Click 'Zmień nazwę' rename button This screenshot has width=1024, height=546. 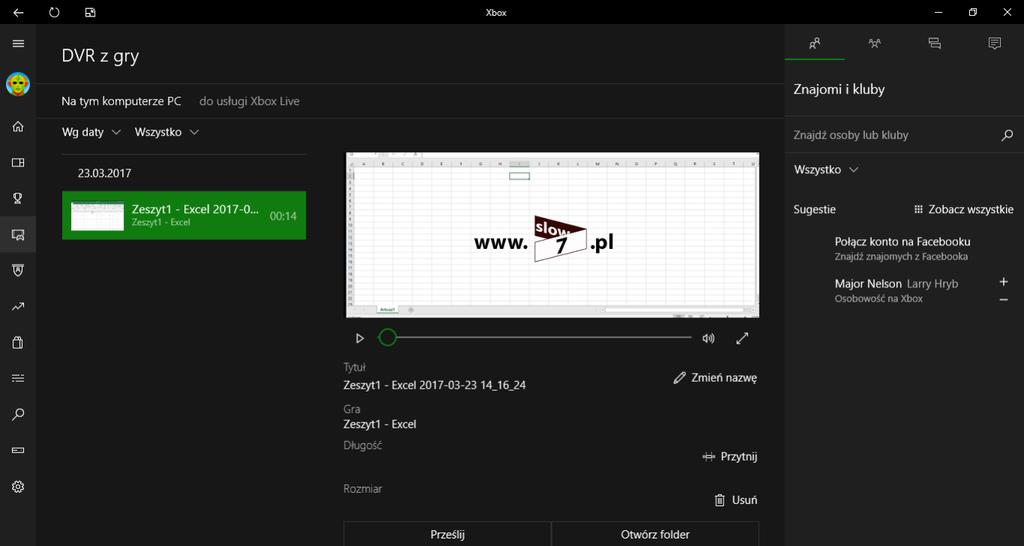tap(715, 377)
